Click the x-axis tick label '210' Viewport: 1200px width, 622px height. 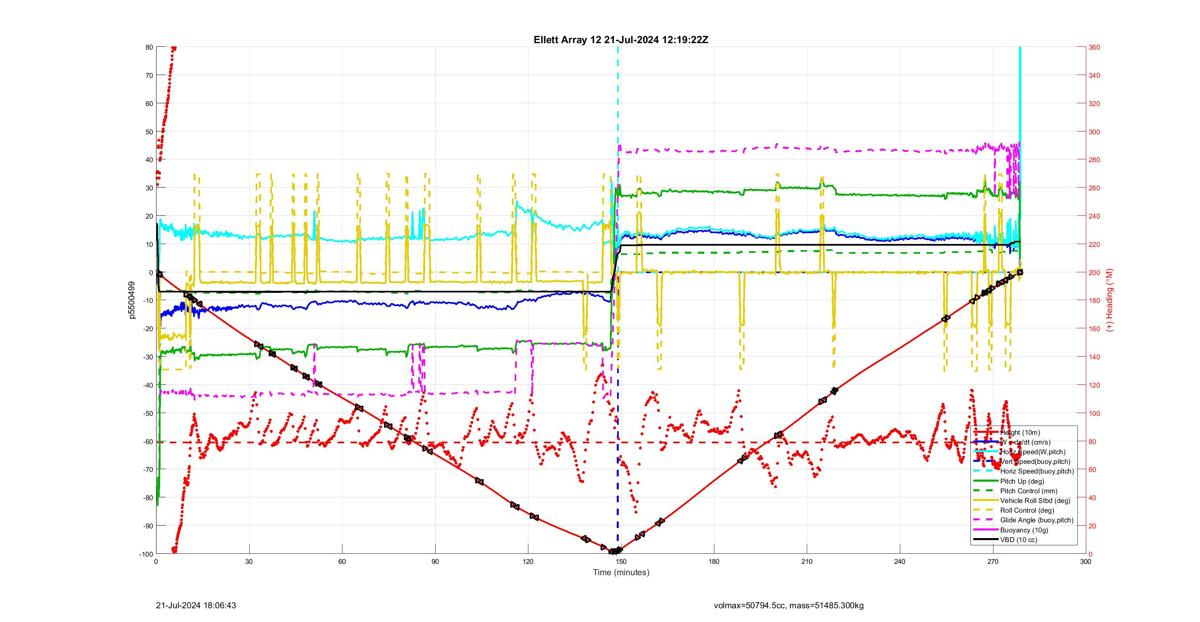click(807, 563)
